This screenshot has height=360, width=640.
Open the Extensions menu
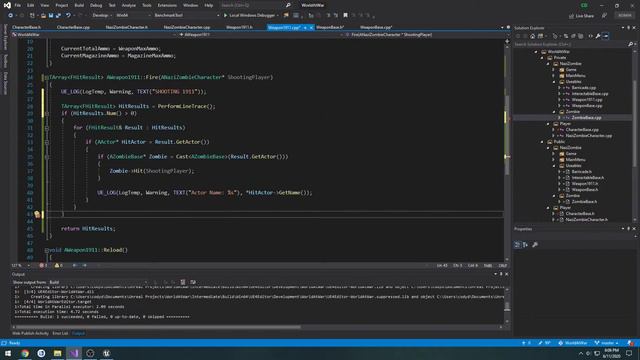[167, 5]
